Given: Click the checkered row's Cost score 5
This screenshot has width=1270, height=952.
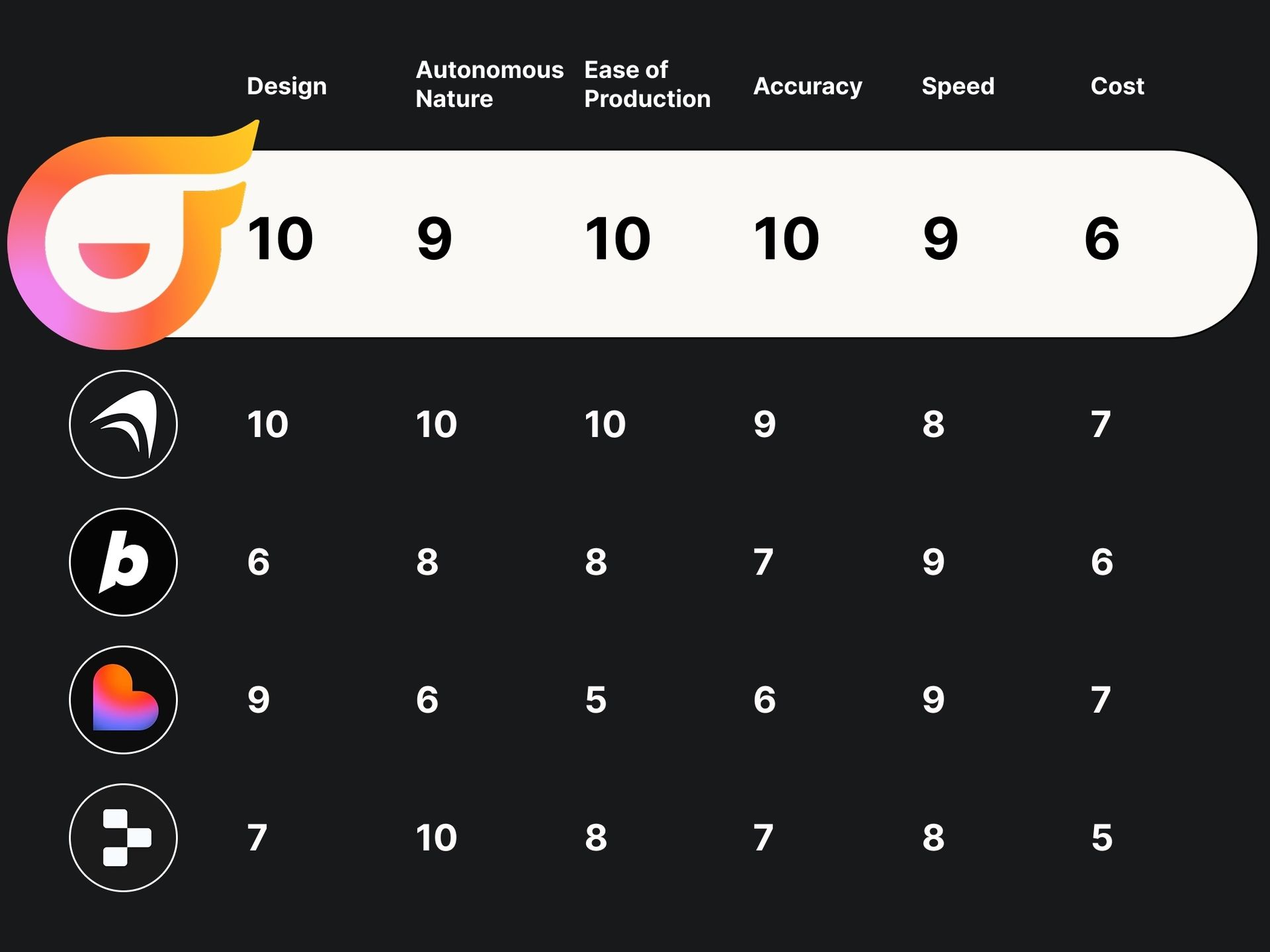Looking at the screenshot, I should pyautogui.click(x=1101, y=838).
